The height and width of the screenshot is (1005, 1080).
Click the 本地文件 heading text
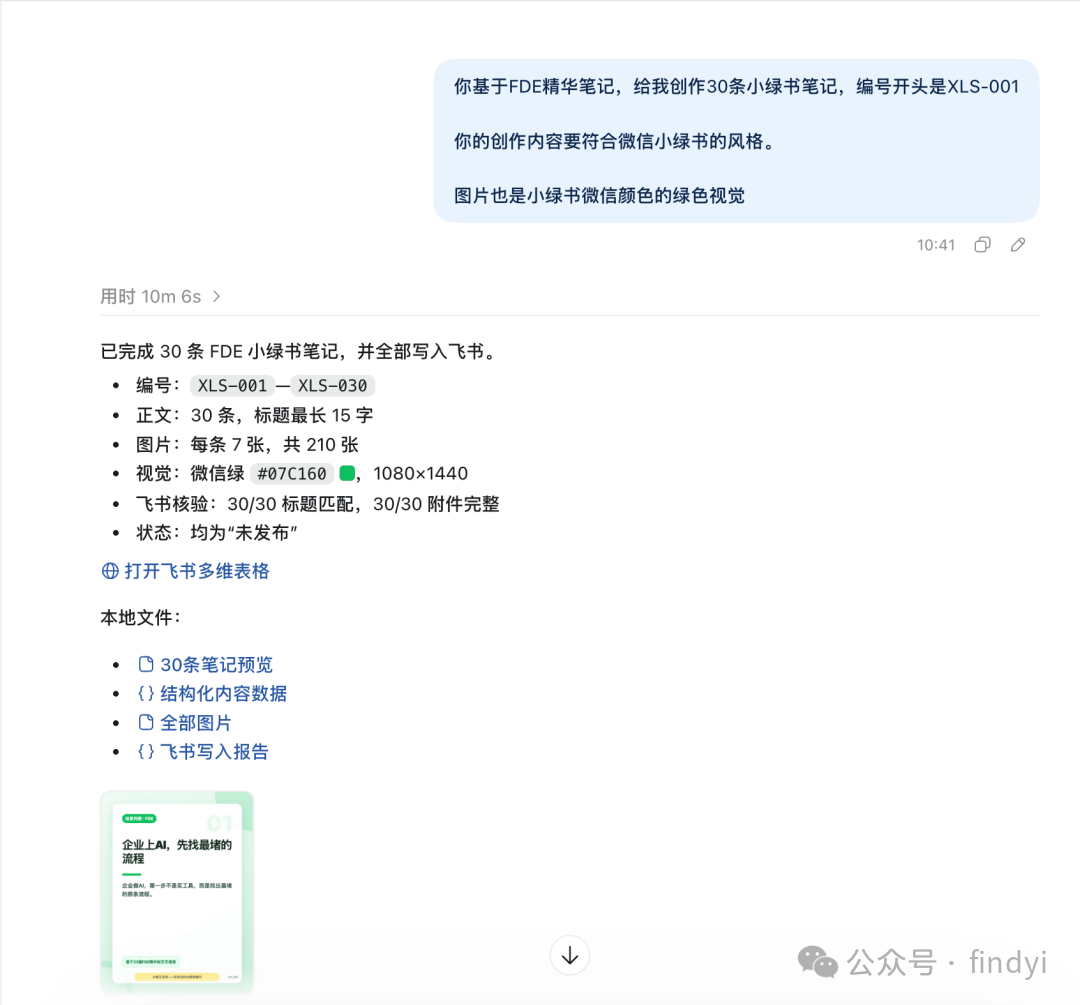(x=140, y=618)
